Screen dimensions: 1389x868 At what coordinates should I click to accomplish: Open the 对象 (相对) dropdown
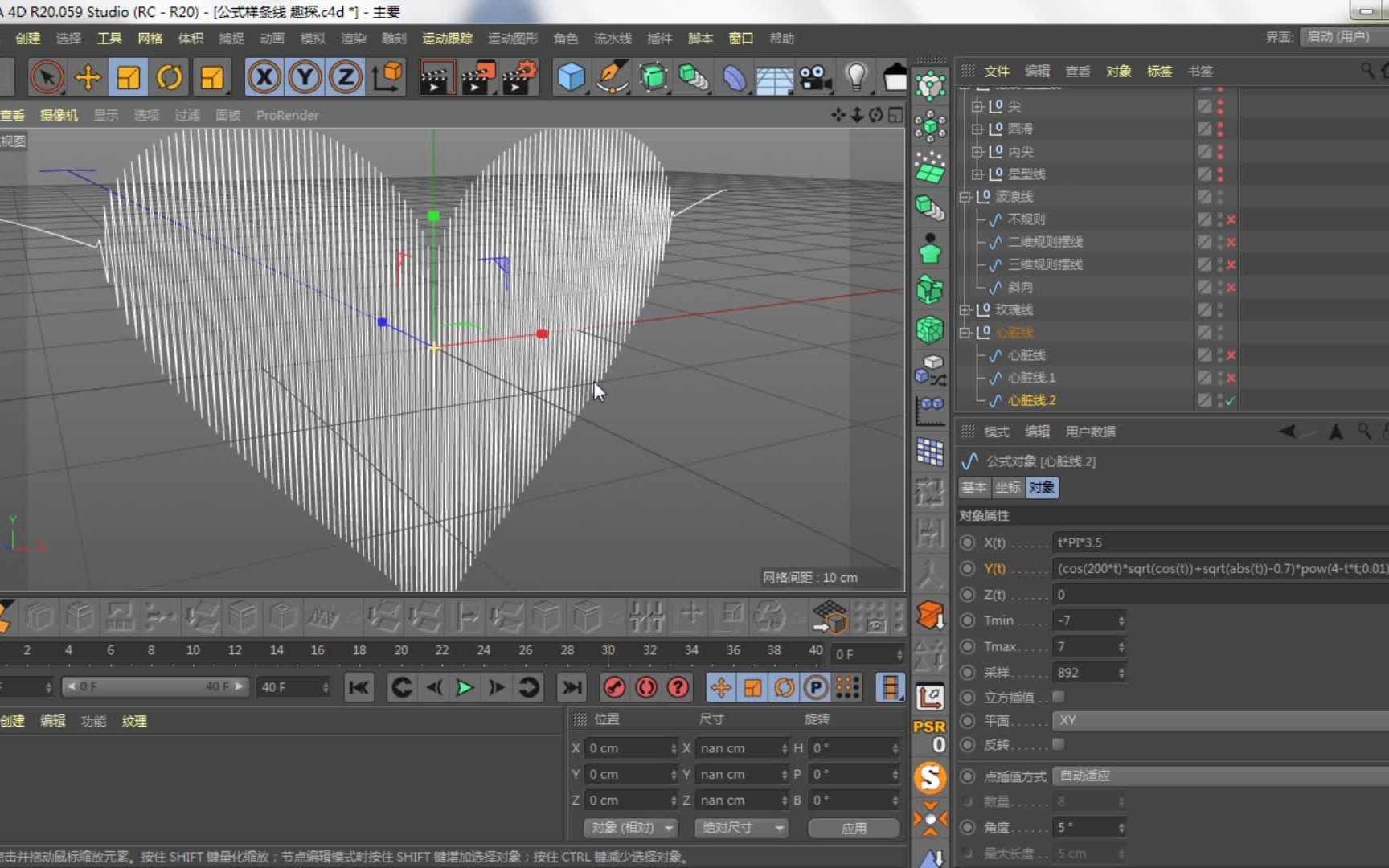631,828
